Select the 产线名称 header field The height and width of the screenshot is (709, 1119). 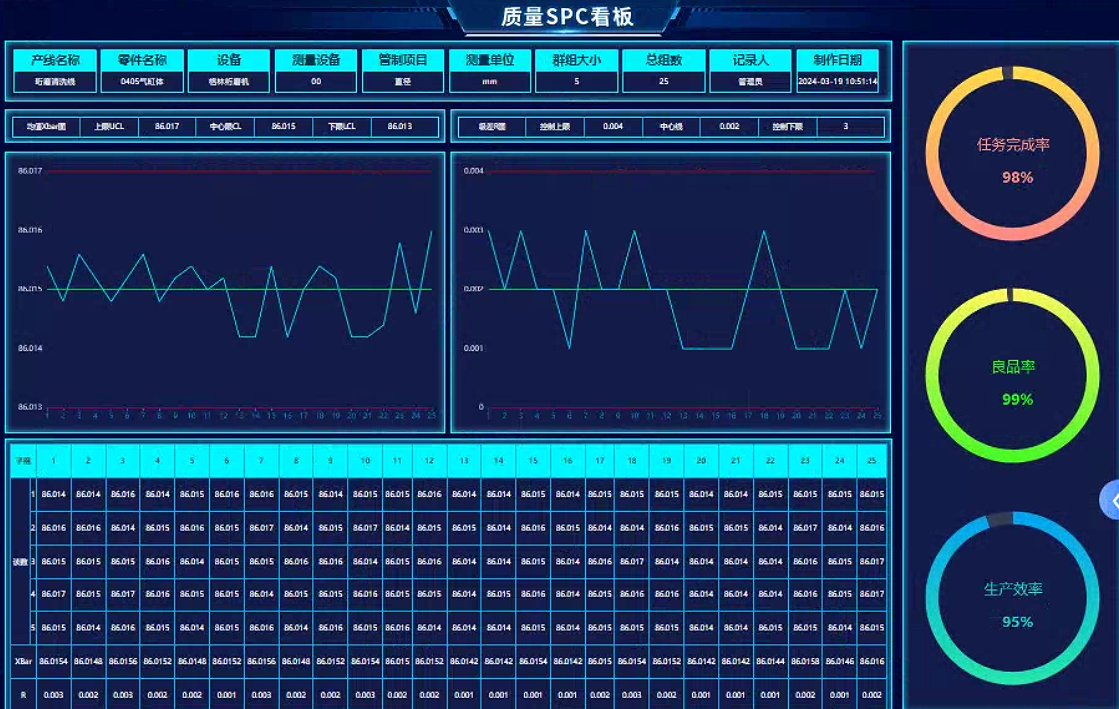55,60
